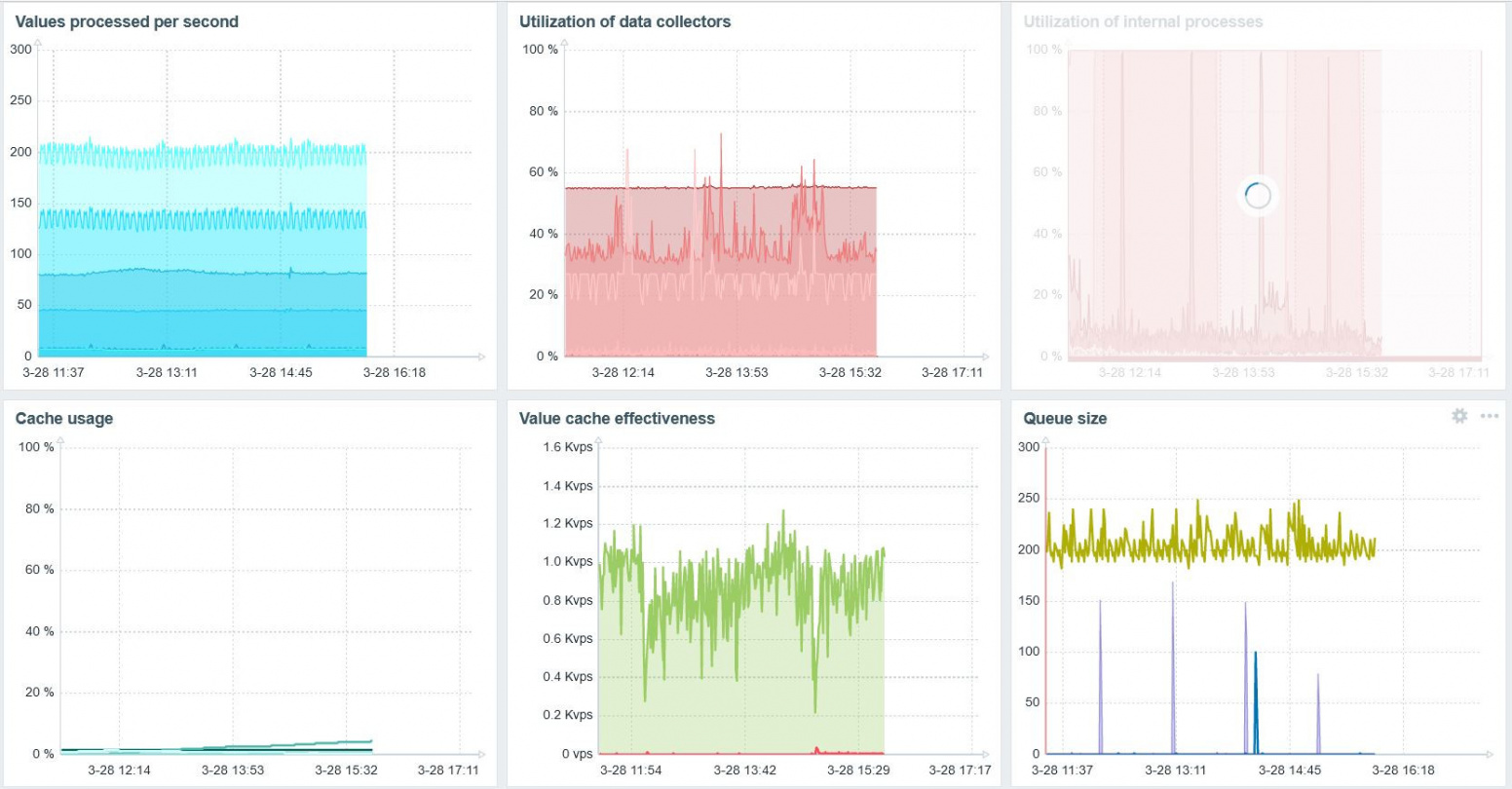Click the 'Queue size' widget title
Image resolution: width=1512 pixels, height=789 pixels.
(1065, 419)
